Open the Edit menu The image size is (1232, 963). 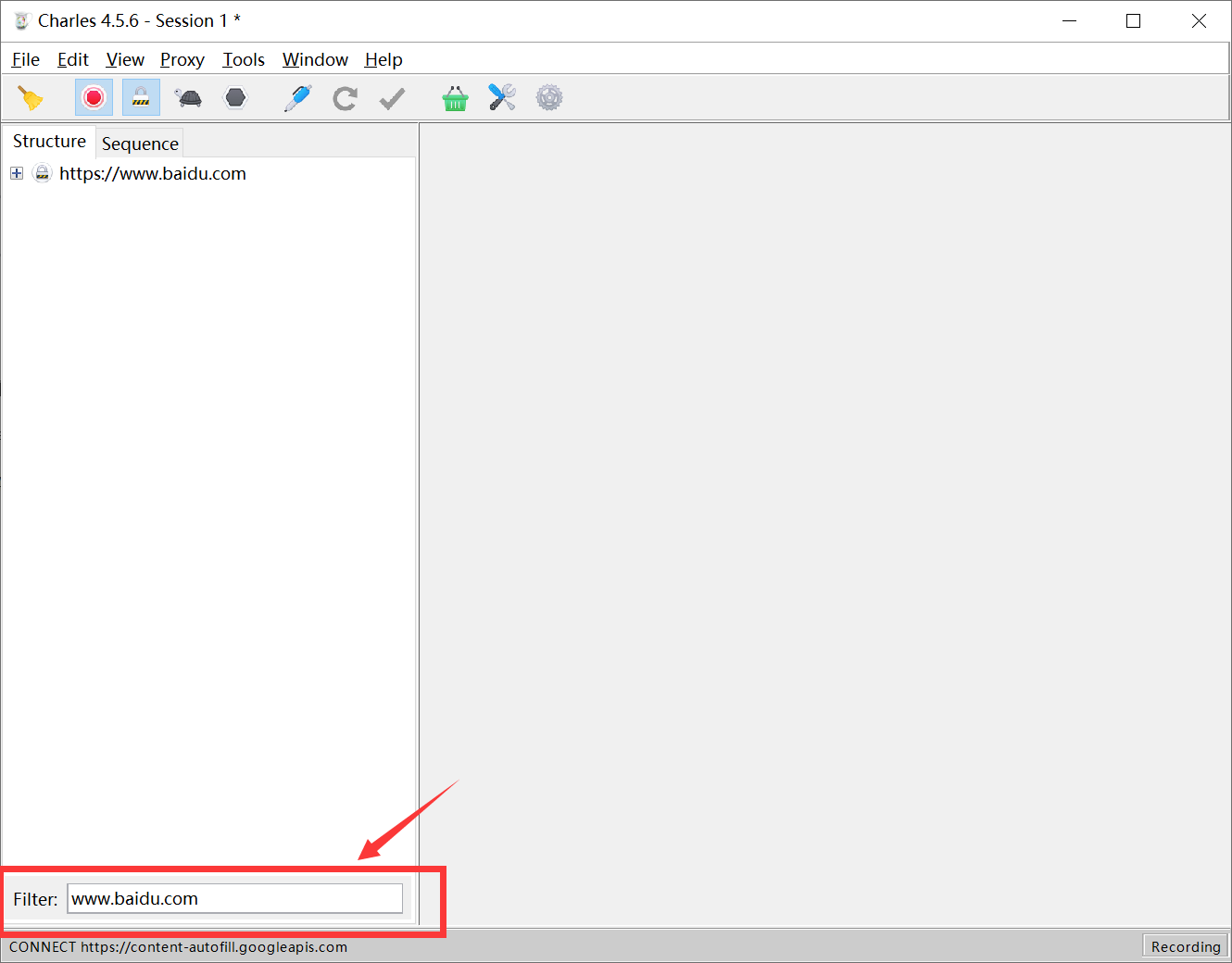(x=73, y=60)
